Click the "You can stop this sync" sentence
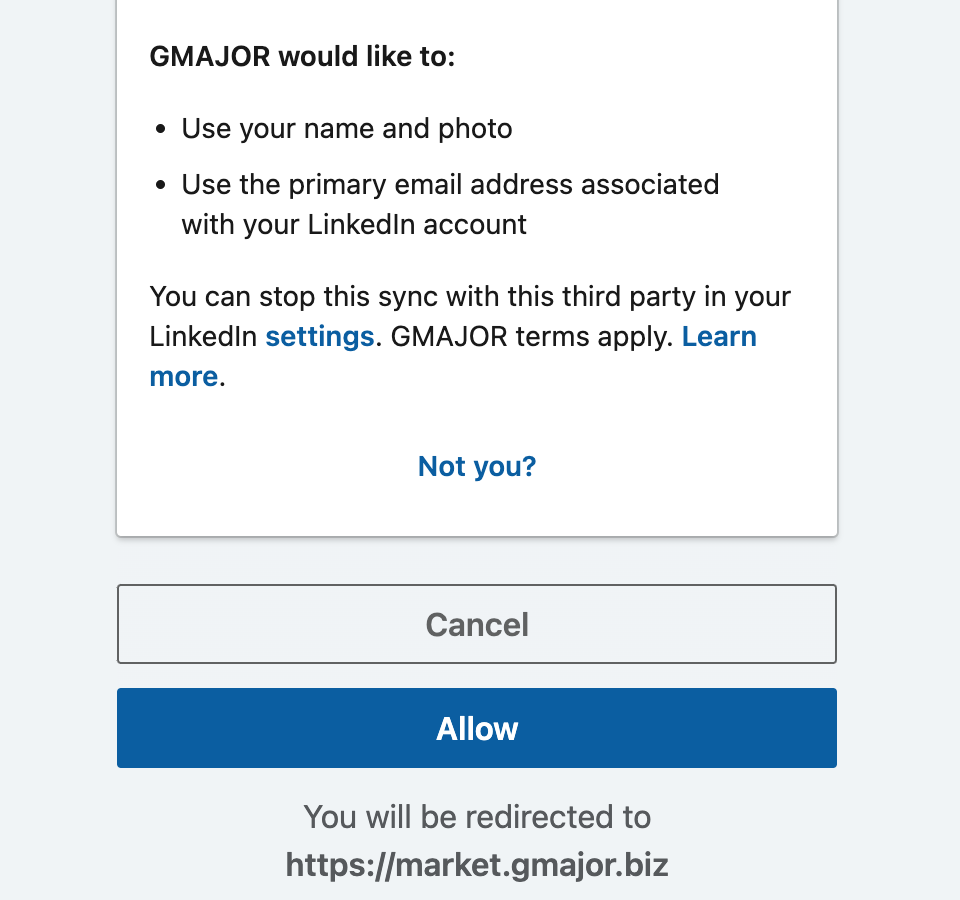 click(x=470, y=297)
